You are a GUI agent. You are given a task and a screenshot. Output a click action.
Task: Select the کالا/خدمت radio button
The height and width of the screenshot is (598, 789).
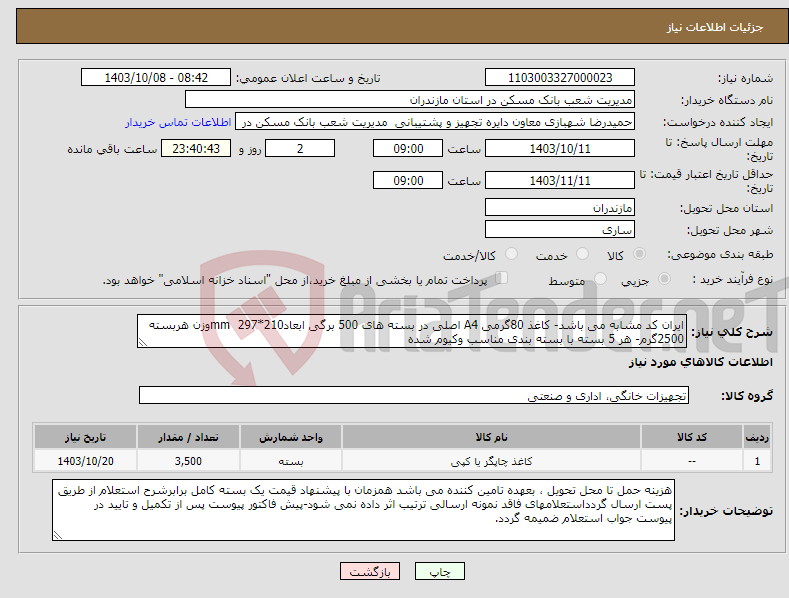(511, 254)
